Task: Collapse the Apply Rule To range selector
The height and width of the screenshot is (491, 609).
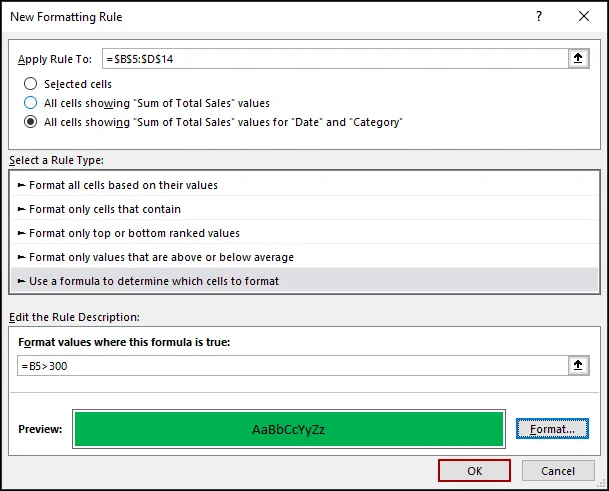Action: [x=578, y=59]
